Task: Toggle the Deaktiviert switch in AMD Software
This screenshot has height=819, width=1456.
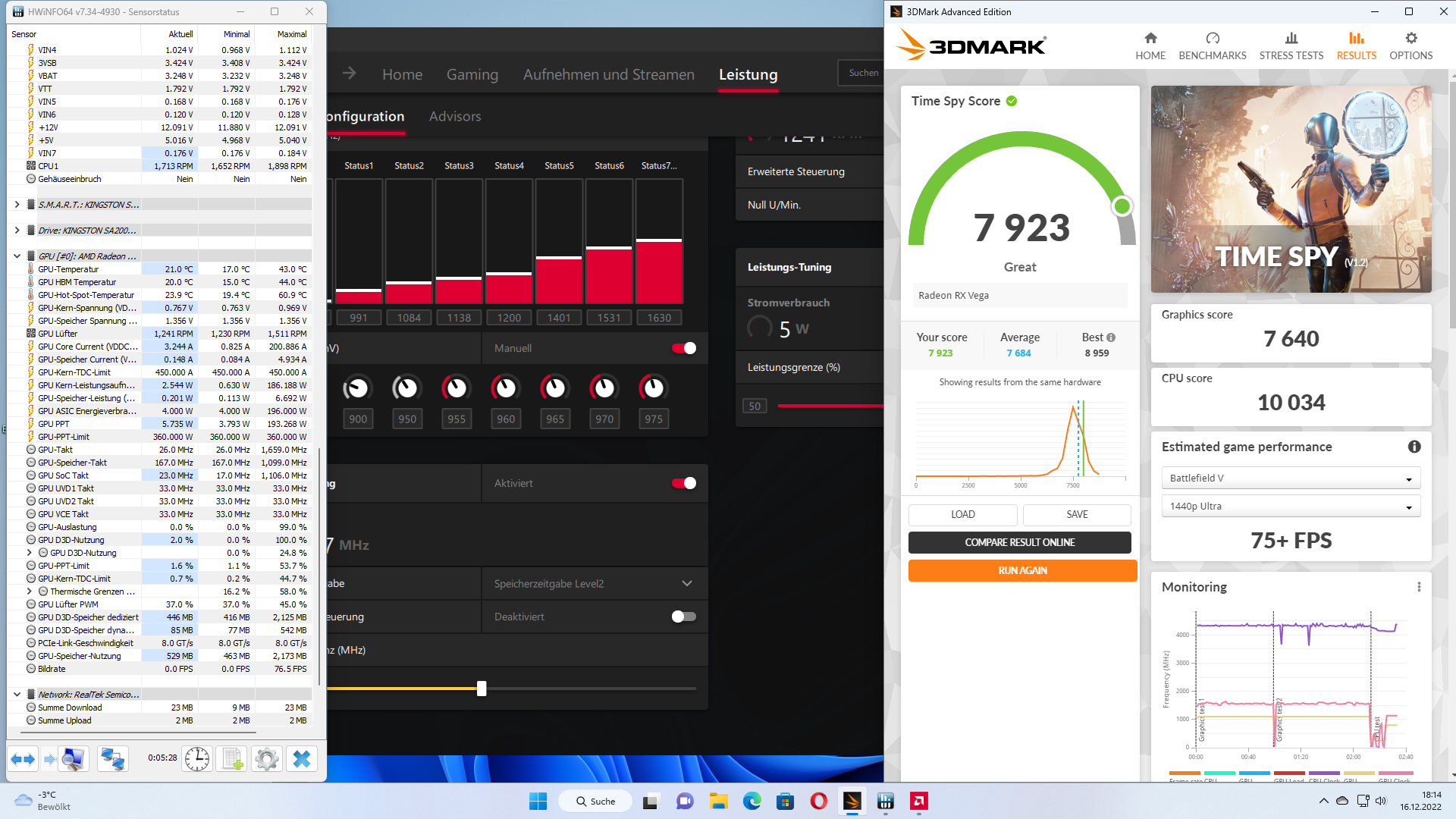Action: (x=683, y=617)
